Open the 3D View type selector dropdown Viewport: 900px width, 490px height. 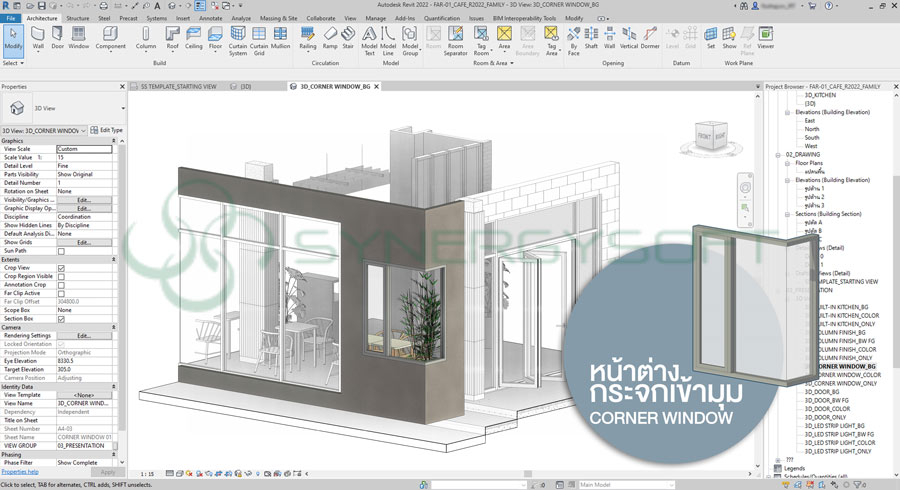(x=123, y=108)
